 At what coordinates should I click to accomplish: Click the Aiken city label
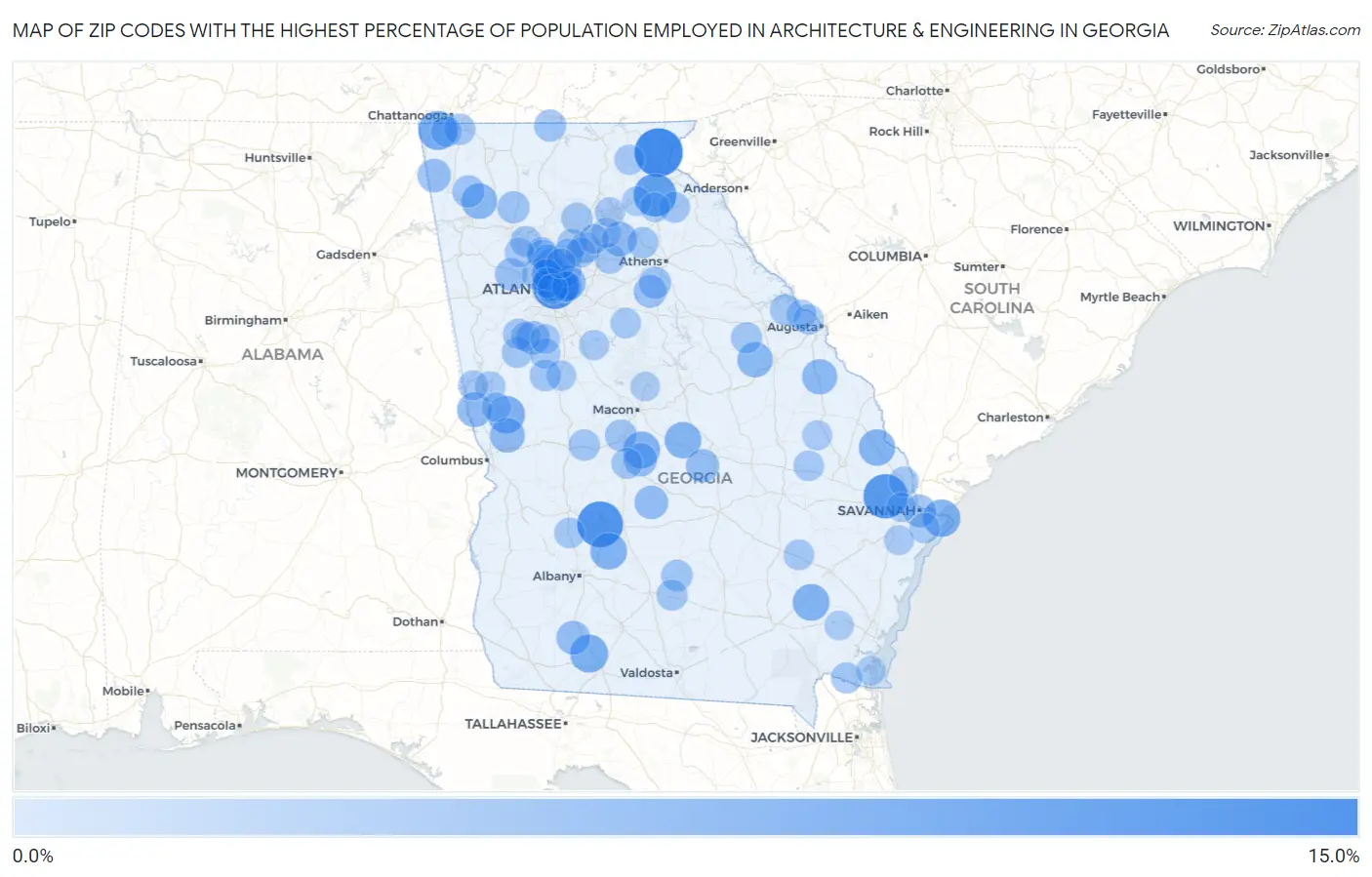point(868,314)
